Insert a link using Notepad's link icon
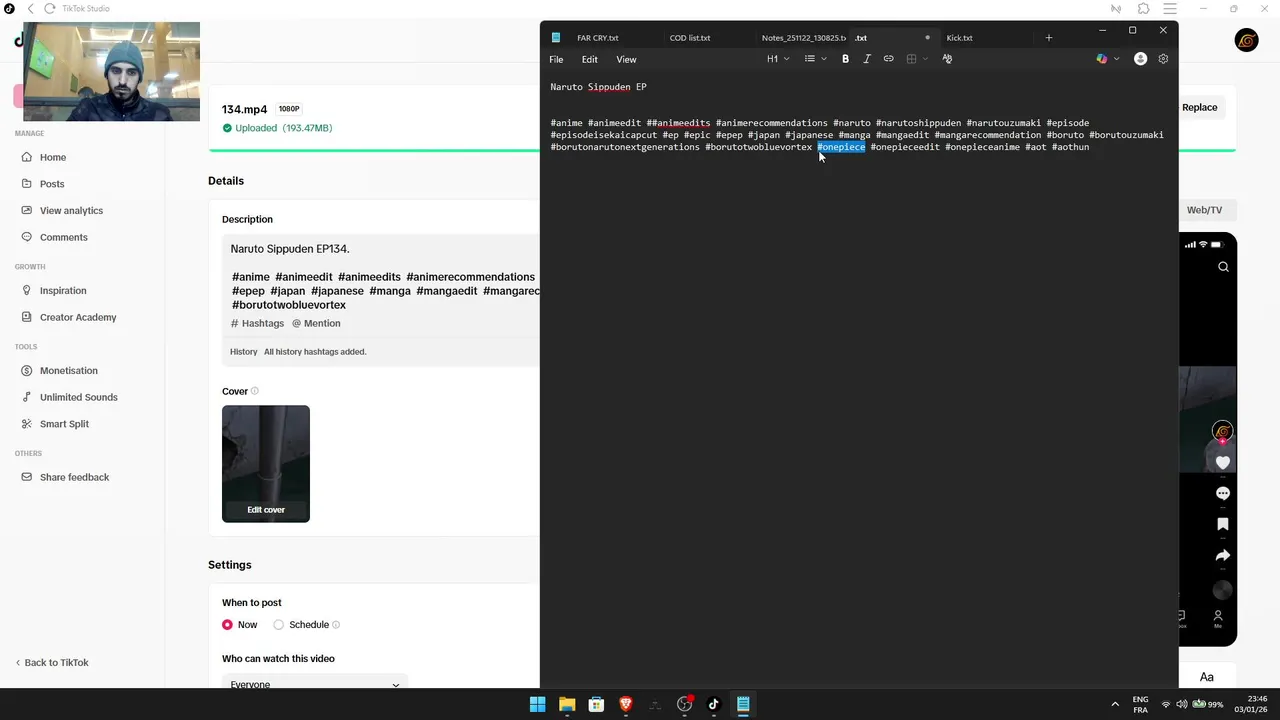1280x720 pixels. click(x=888, y=59)
